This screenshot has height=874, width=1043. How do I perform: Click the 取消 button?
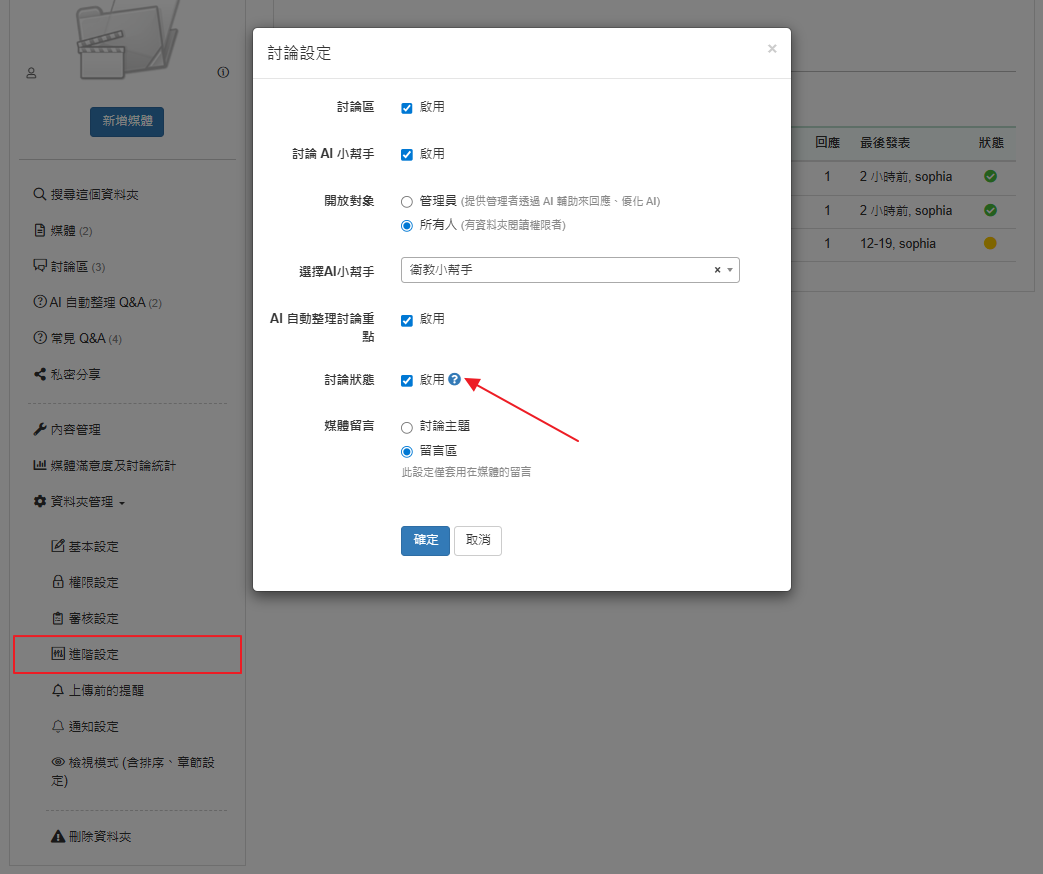(478, 540)
